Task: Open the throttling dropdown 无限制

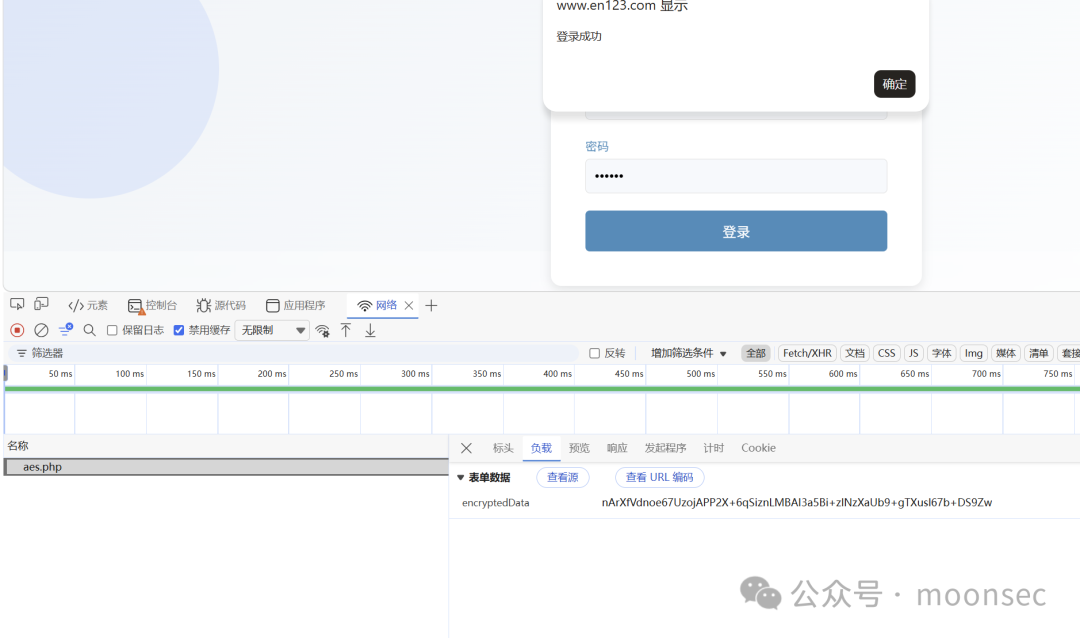Action: 273,331
